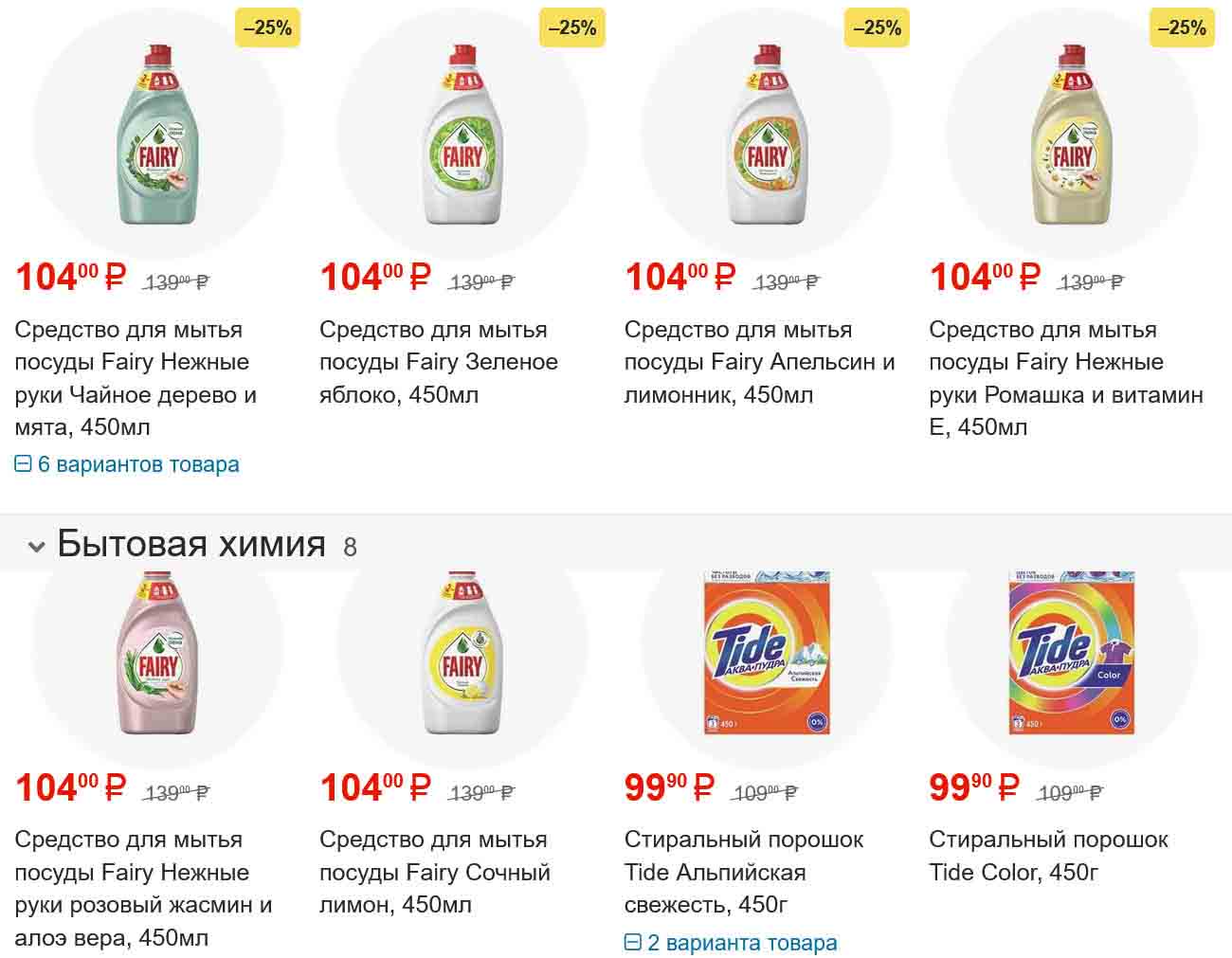Click the 99.90 ₽ price of Tide Color

[973, 787]
